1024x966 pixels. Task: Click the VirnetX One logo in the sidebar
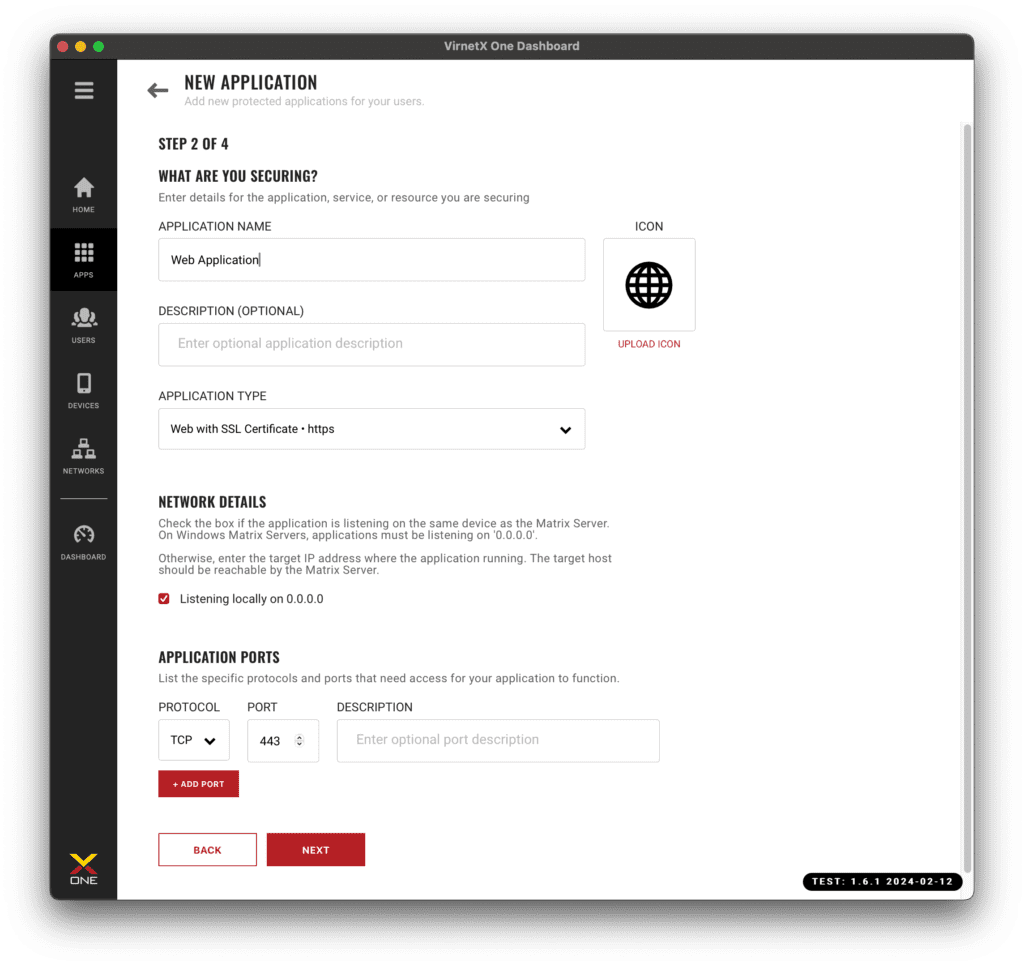[x=84, y=869]
